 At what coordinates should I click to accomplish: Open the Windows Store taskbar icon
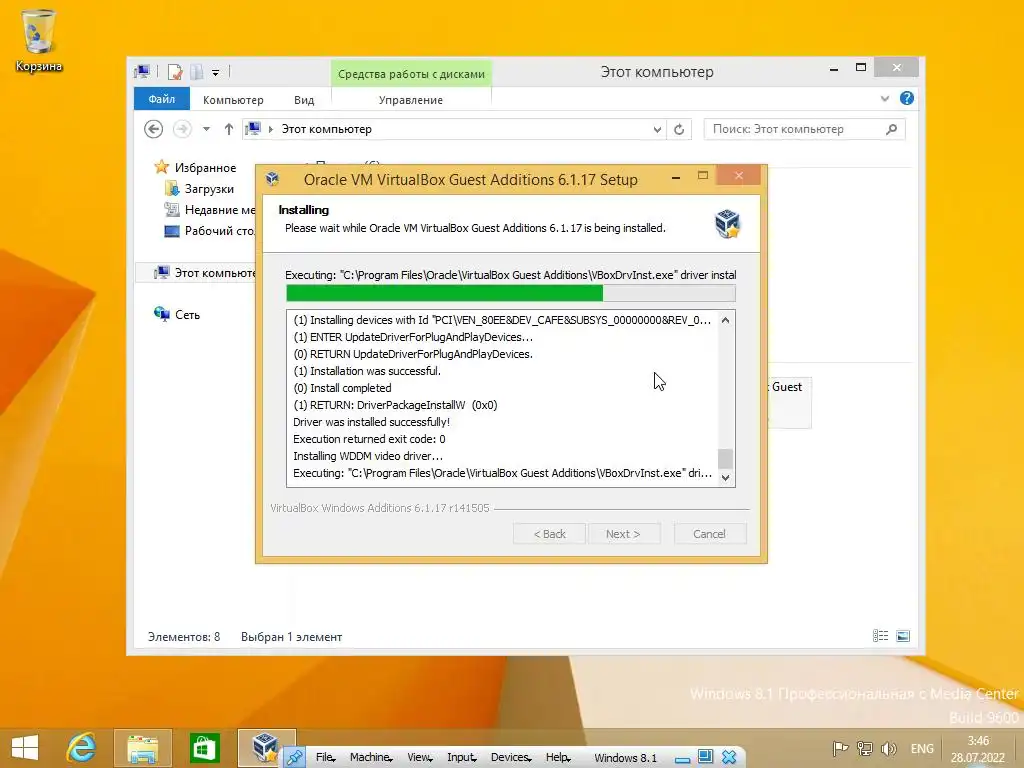point(204,748)
